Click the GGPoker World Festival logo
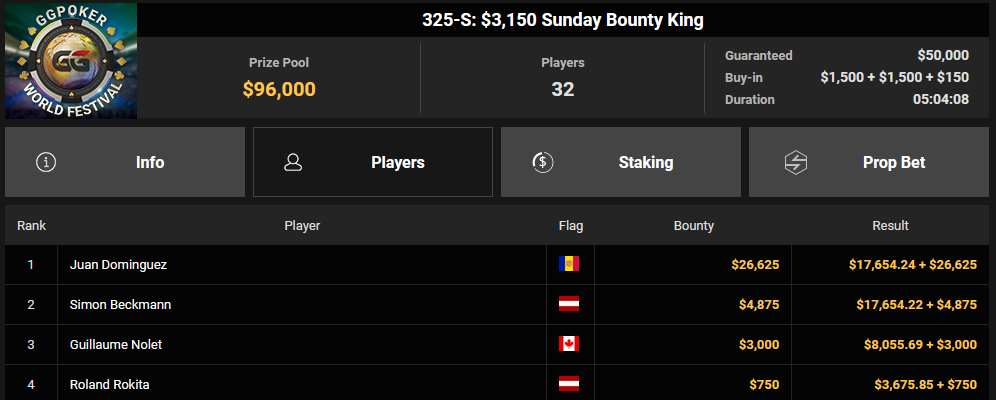Viewport: 996px width, 400px height. (x=71, y=60)
